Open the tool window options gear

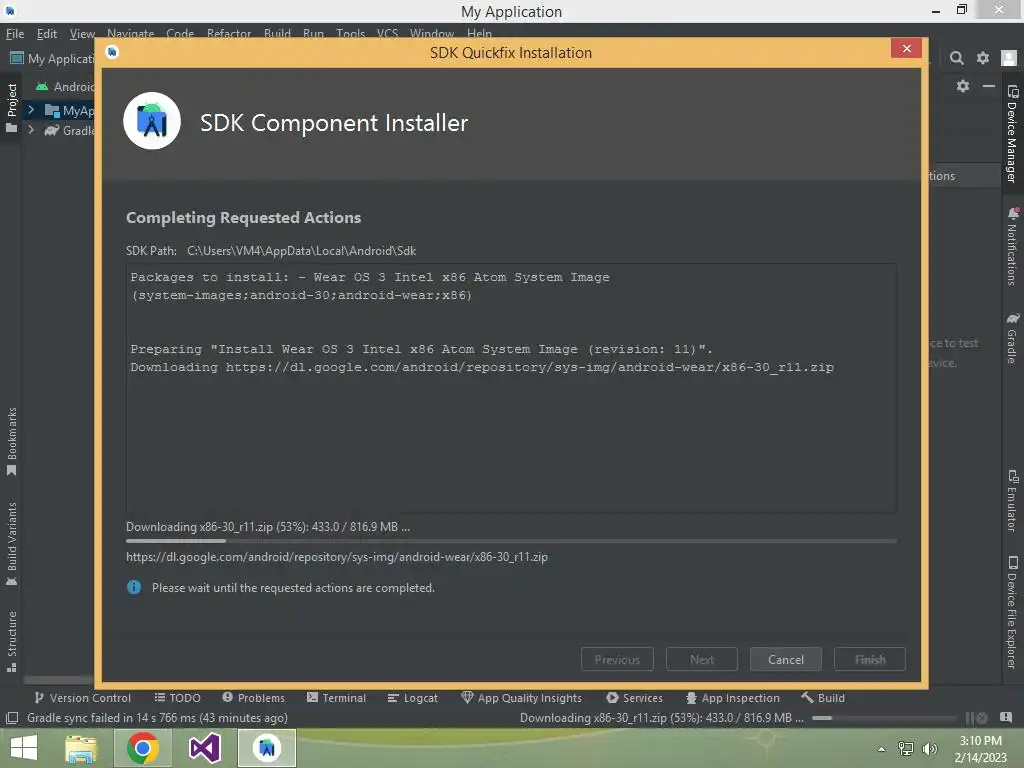[963, 86]
